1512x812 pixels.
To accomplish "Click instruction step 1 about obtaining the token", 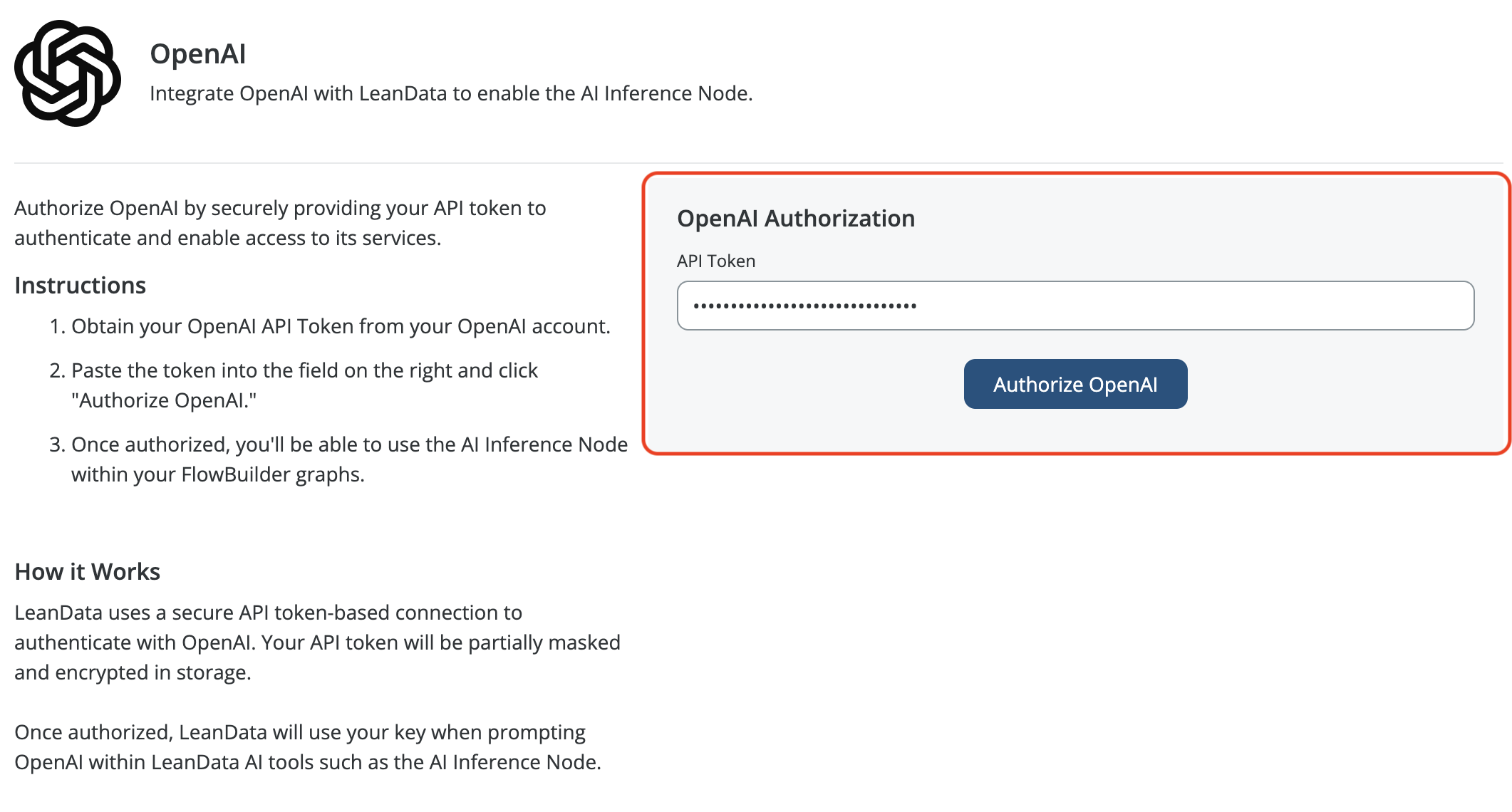I will pos(341,326).
